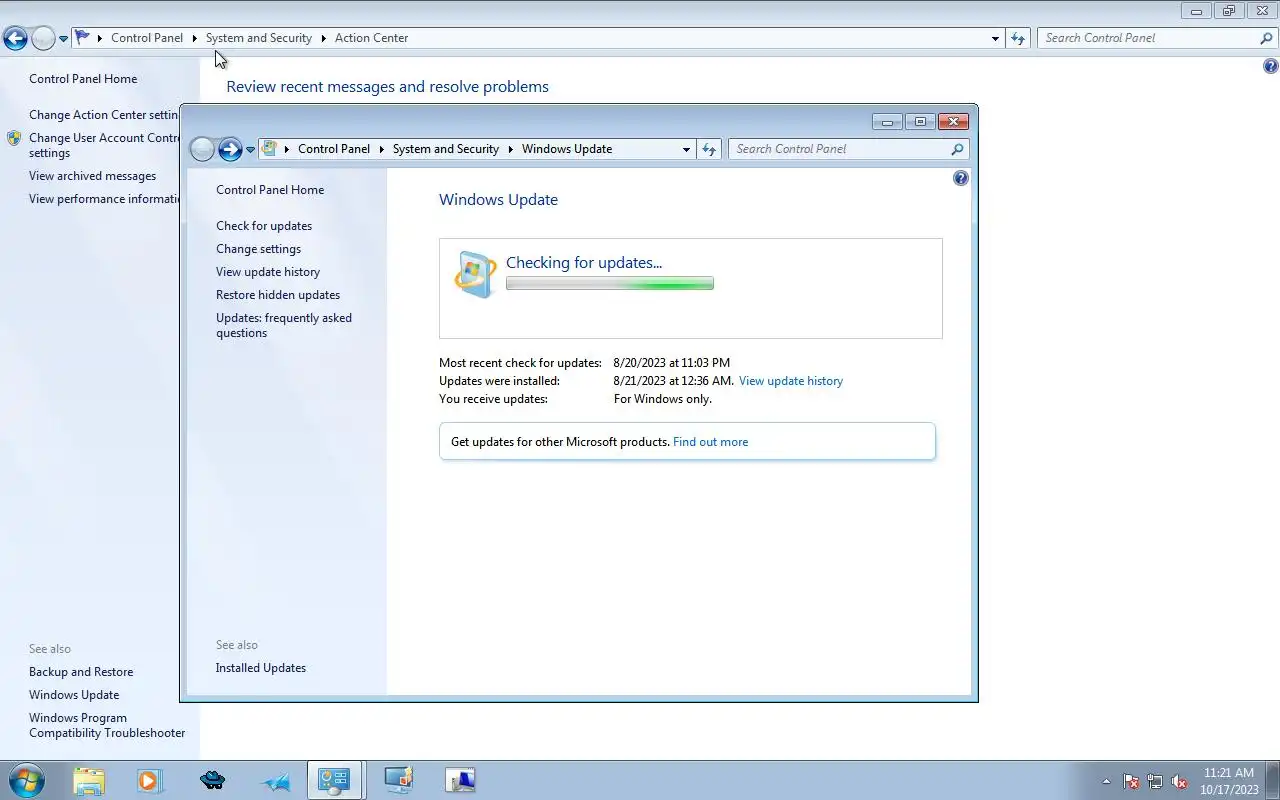Click View update history next to install date

click(791, 381)
